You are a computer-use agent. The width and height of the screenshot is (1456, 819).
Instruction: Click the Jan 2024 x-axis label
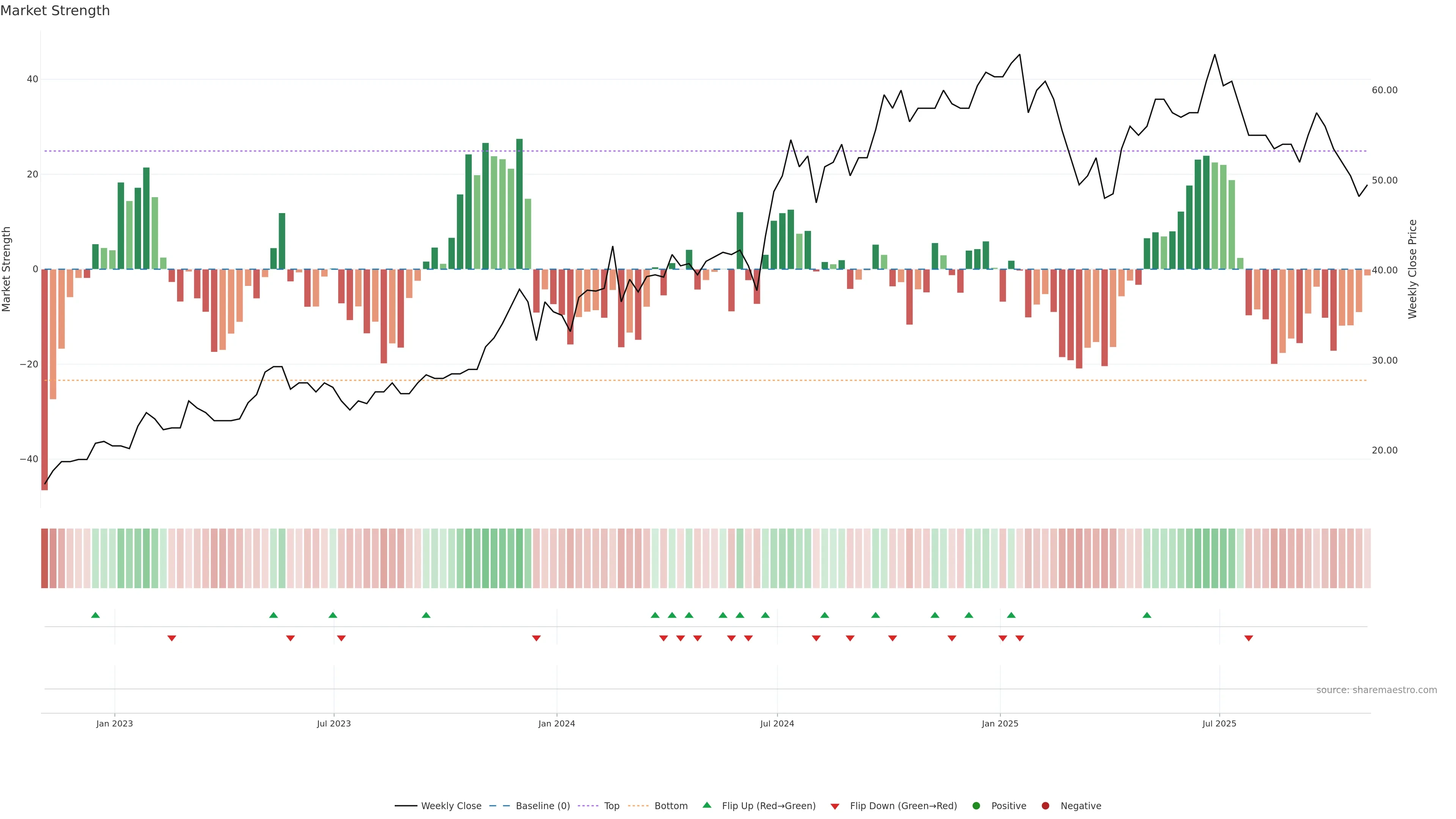tap(557, 723)
